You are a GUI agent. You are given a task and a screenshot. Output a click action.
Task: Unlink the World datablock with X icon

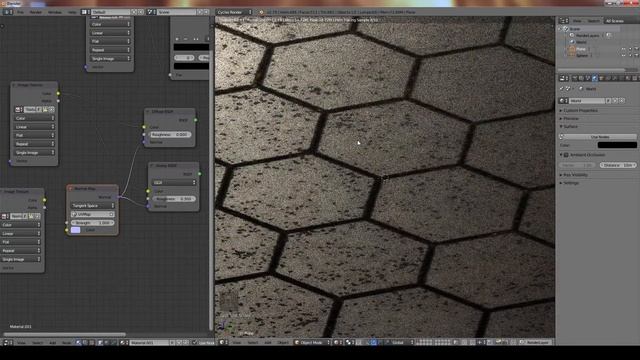pyautogui.click(x=622, y=100)
